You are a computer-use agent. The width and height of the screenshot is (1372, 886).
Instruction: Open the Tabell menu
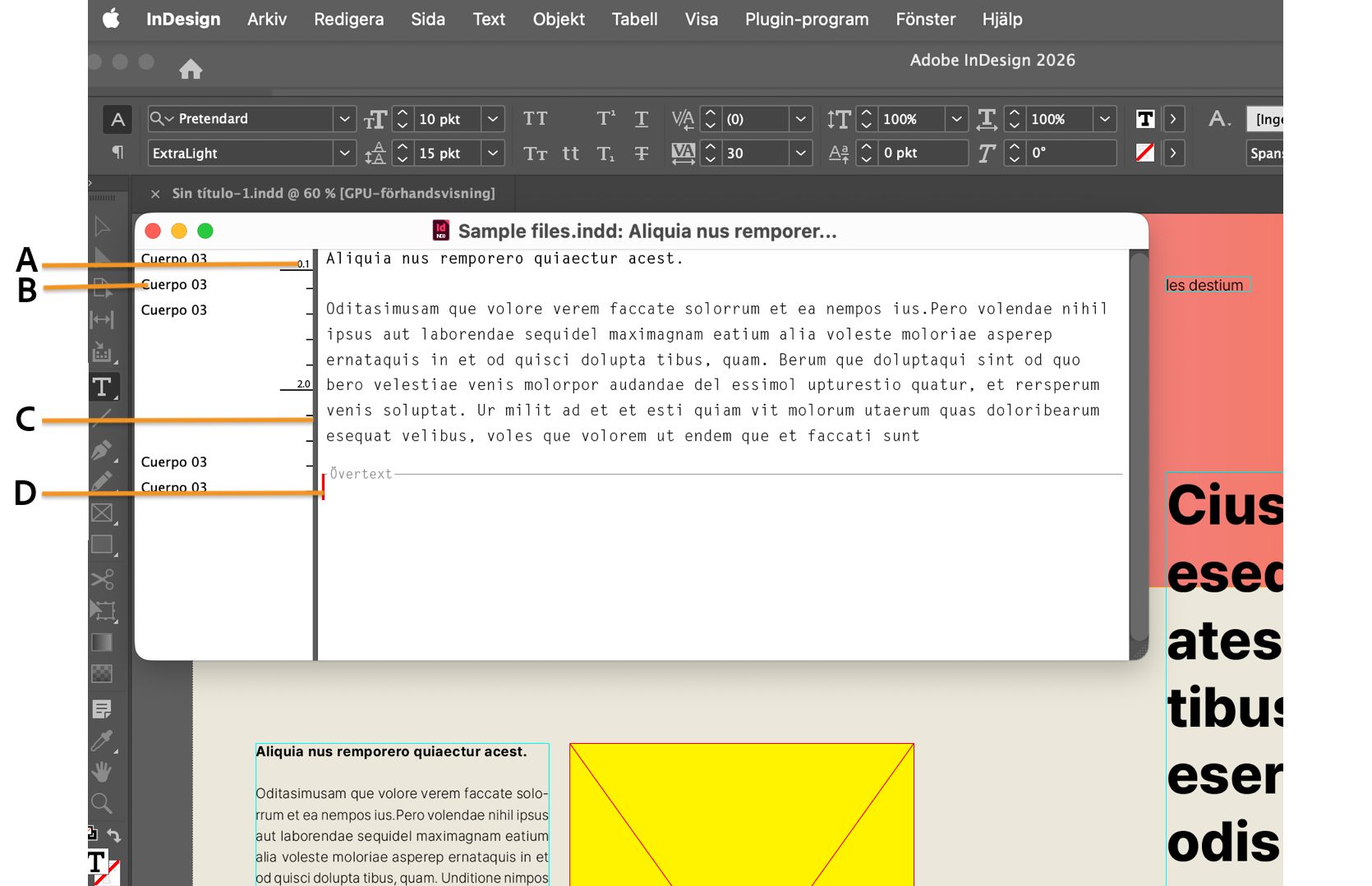tap(634, 19)
